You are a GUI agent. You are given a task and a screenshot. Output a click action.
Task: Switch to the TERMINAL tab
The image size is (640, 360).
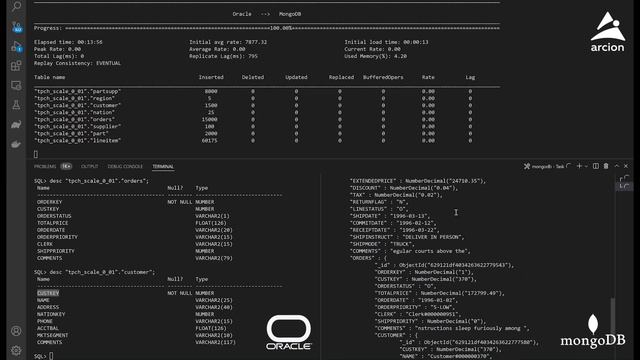[x=163, y=167]
